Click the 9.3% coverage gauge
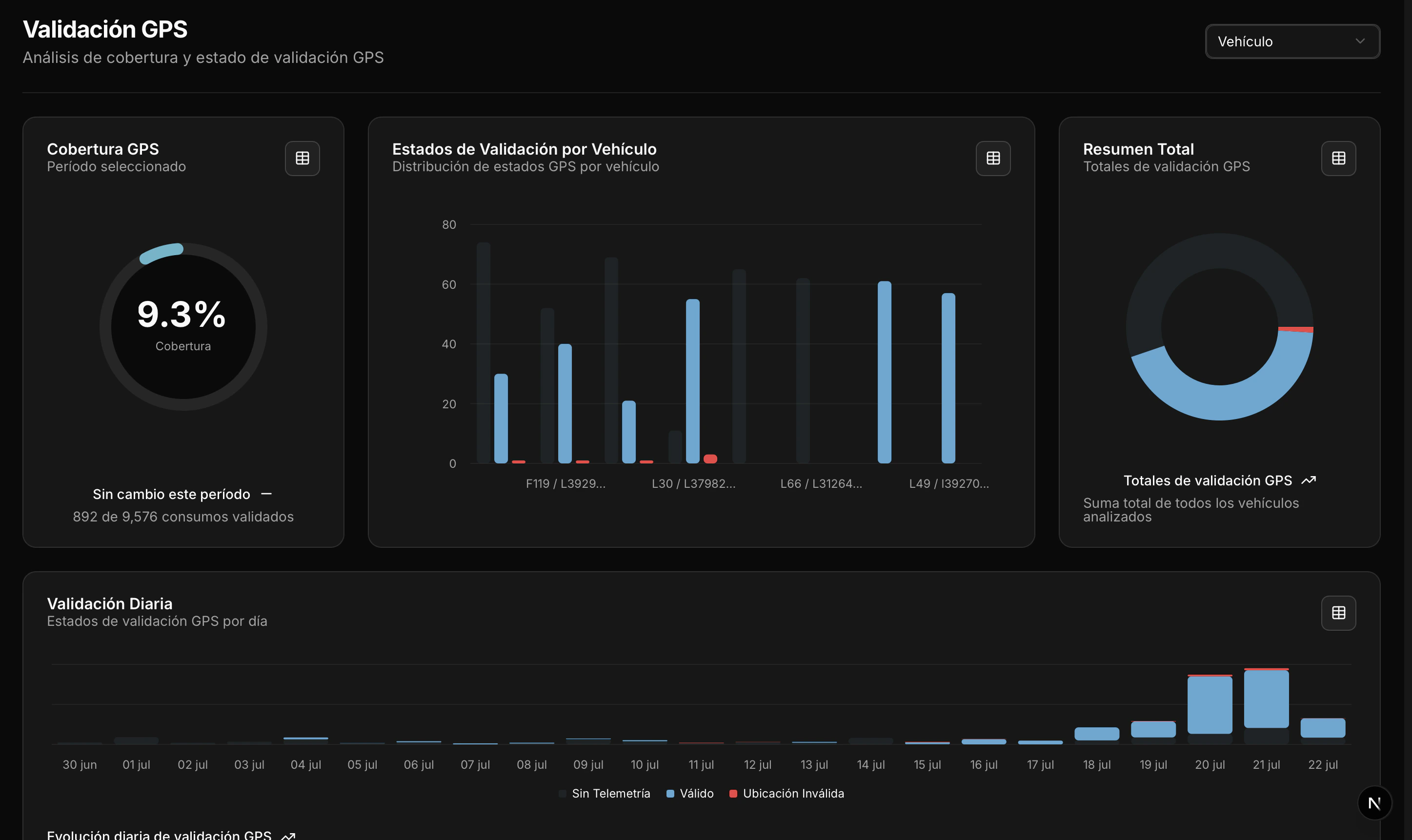1412x840 pixels. coord(183,326)
